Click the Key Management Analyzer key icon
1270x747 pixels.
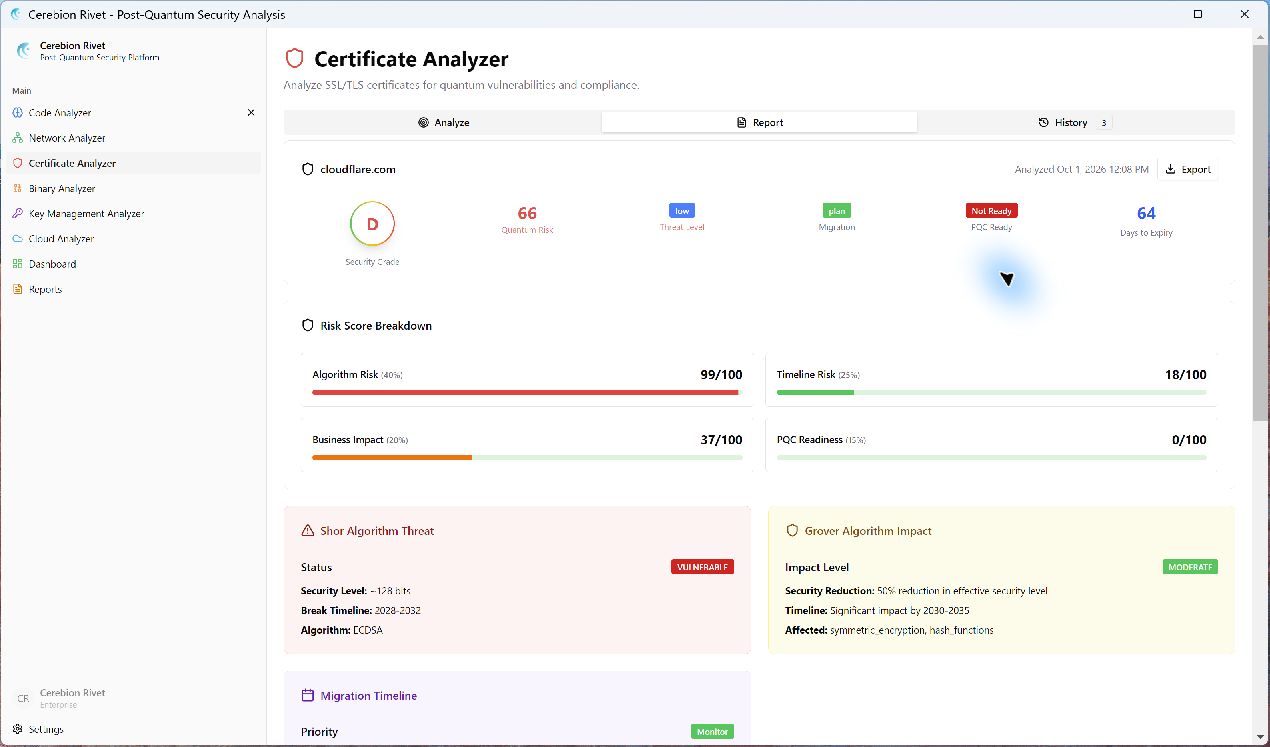(x=18, y=213)
